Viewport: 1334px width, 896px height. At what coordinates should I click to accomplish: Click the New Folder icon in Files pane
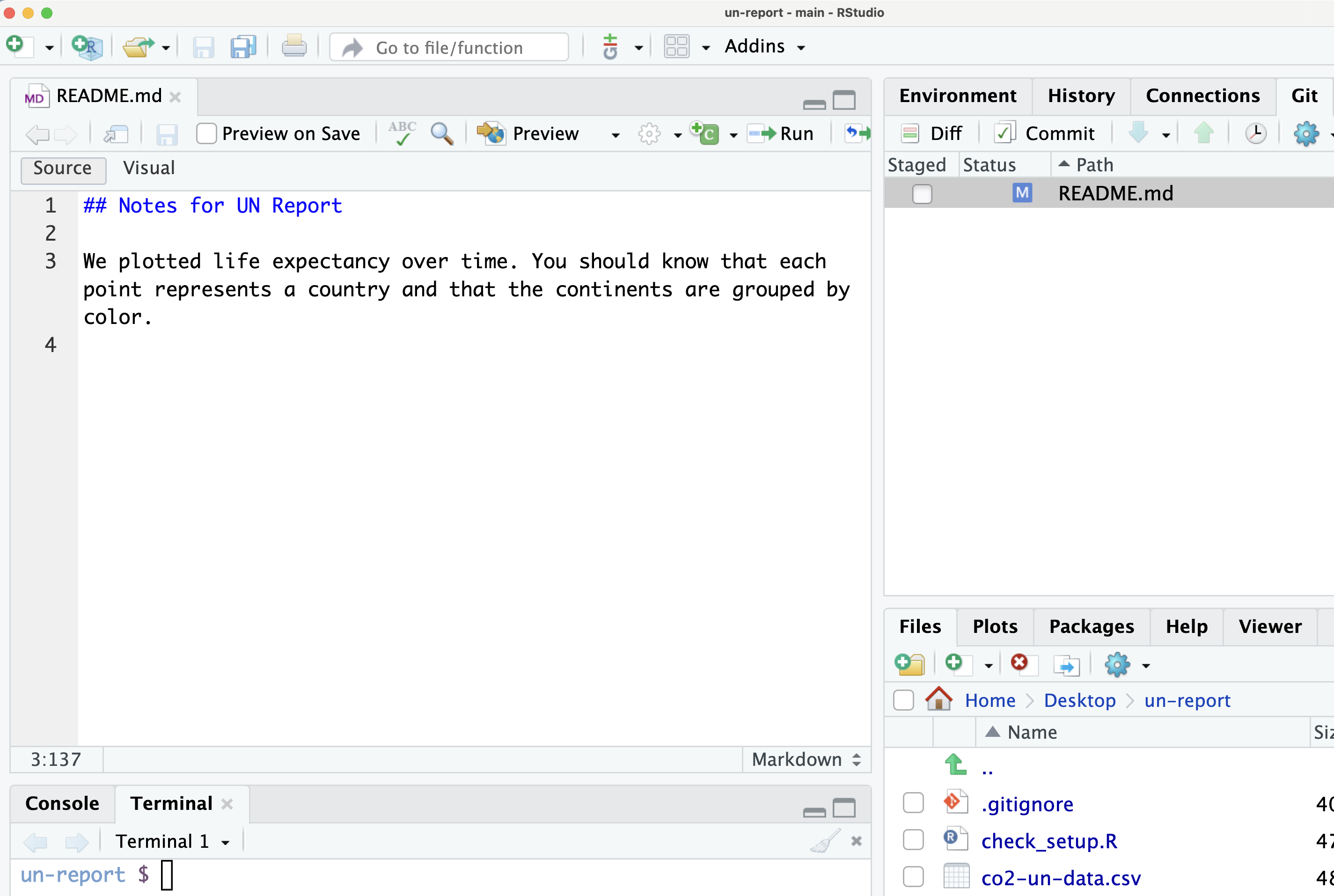coord(909,665)
